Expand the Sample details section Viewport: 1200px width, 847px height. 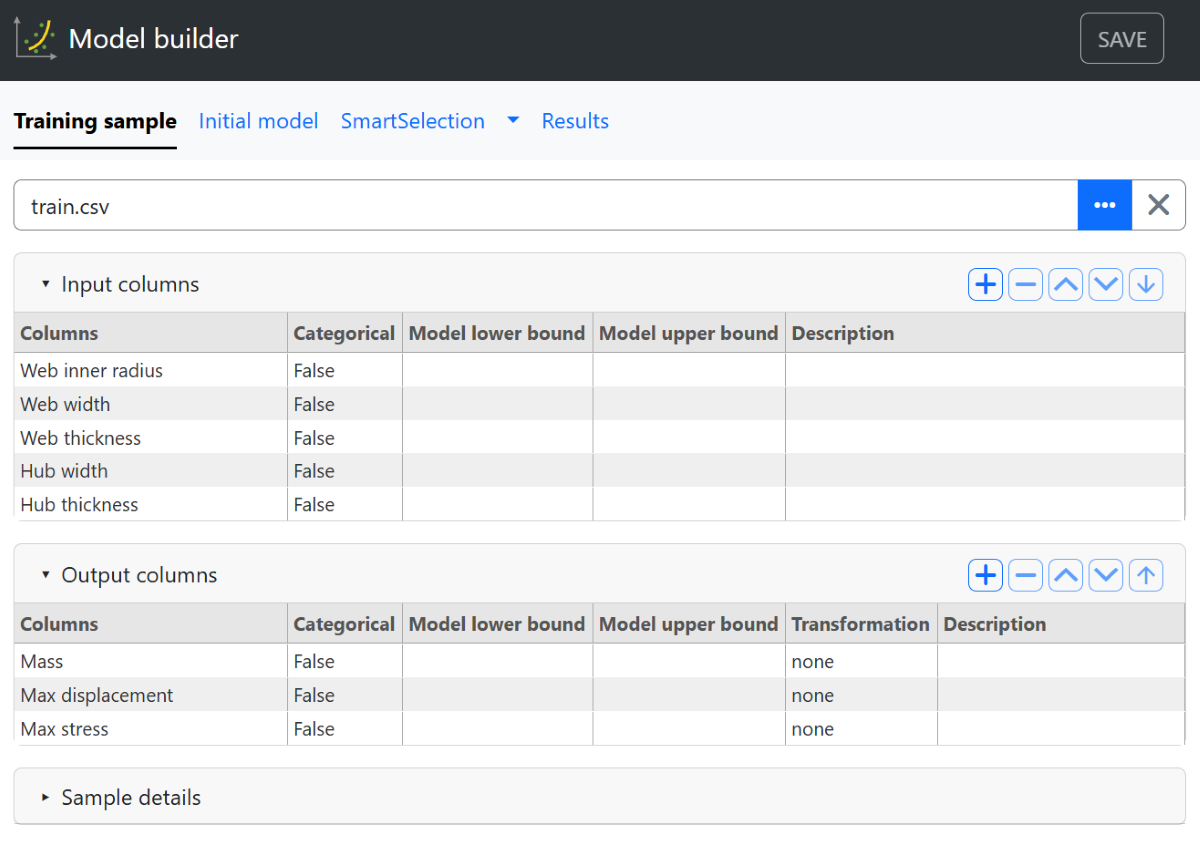tap(46, 797)
